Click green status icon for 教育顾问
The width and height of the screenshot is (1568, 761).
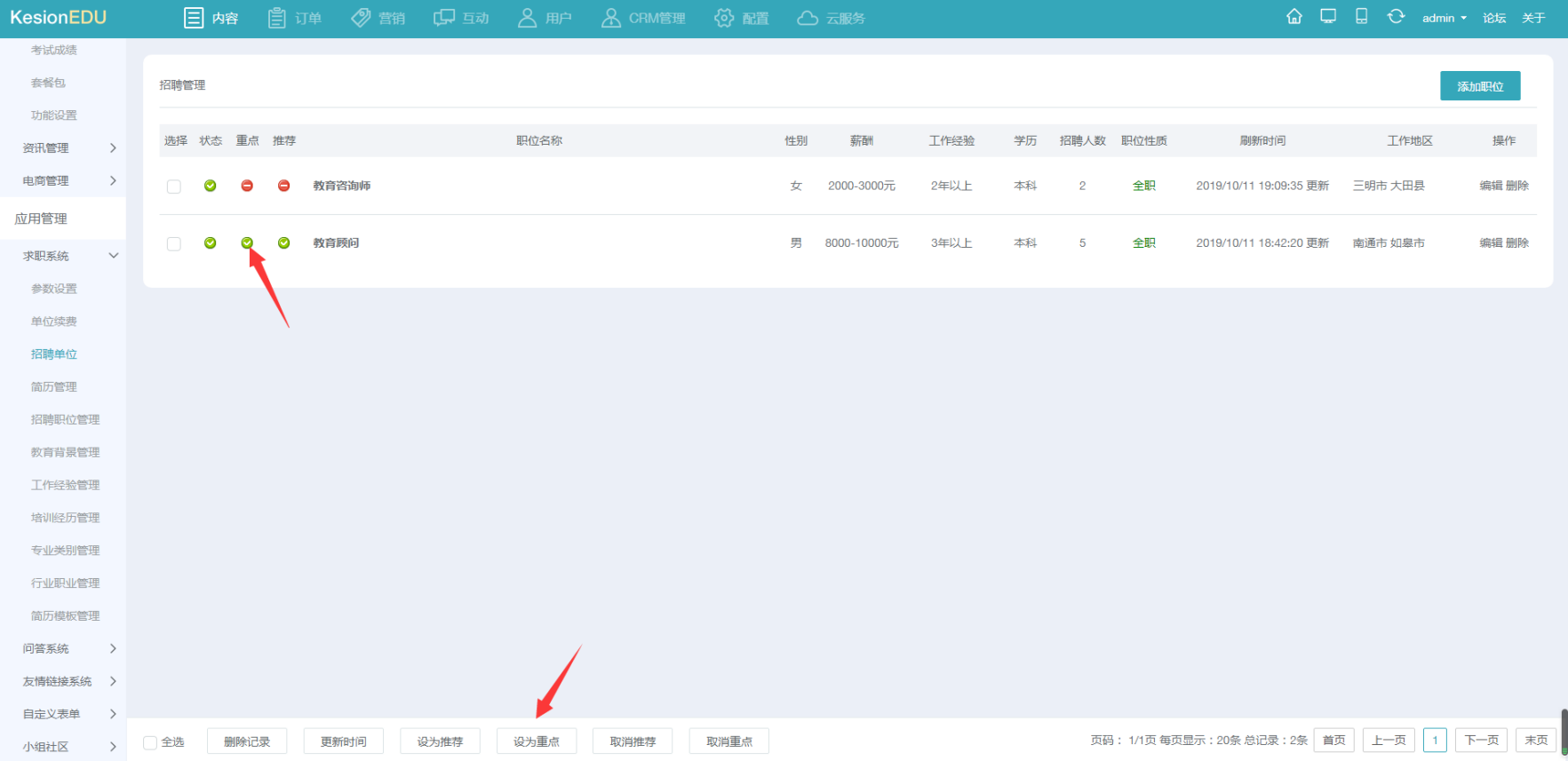211,242
